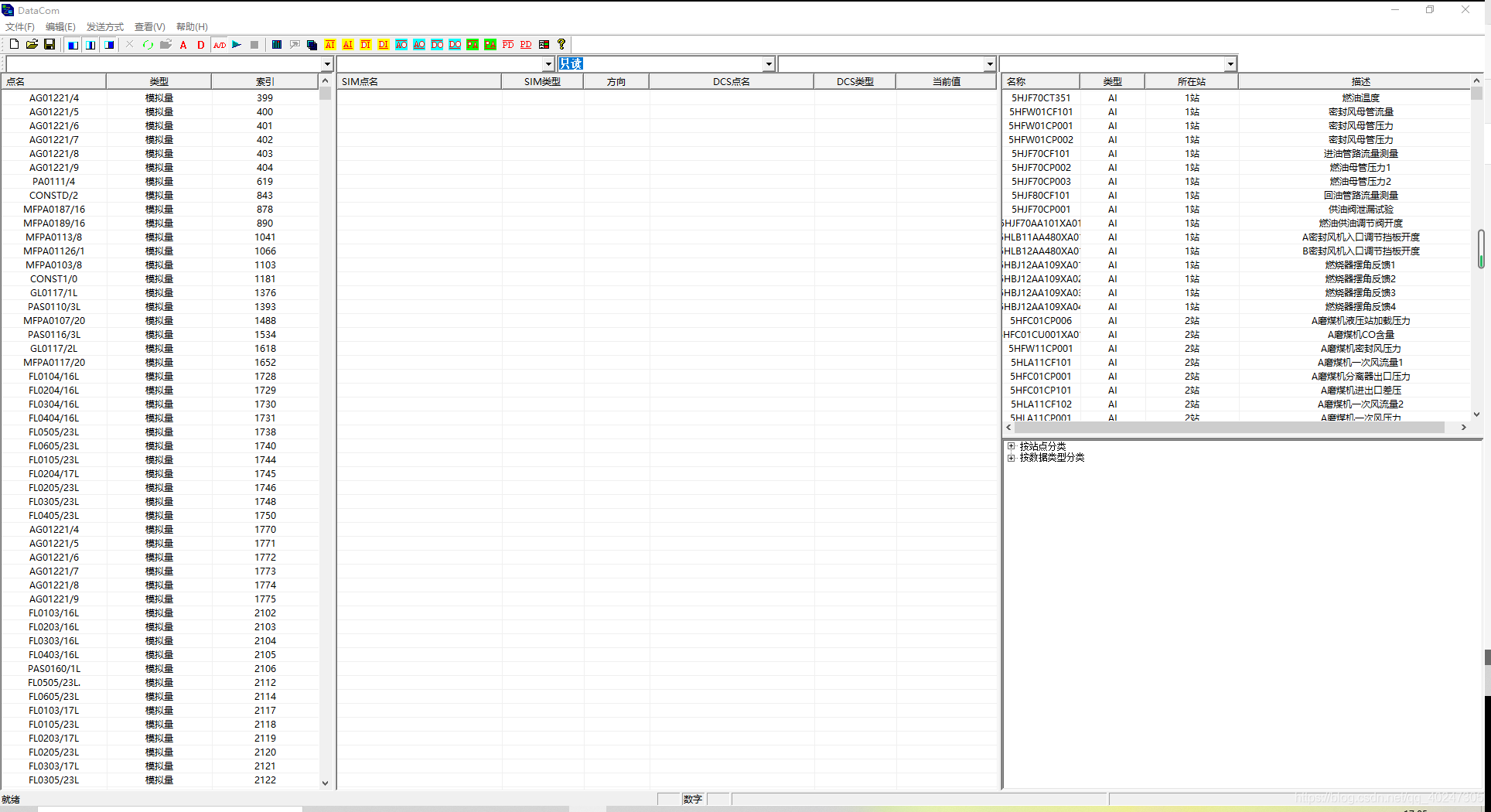Viewport: 1491px width, 812px height.
Task: Open the 发送方式 menu
Action: click(x=105, y=26)
